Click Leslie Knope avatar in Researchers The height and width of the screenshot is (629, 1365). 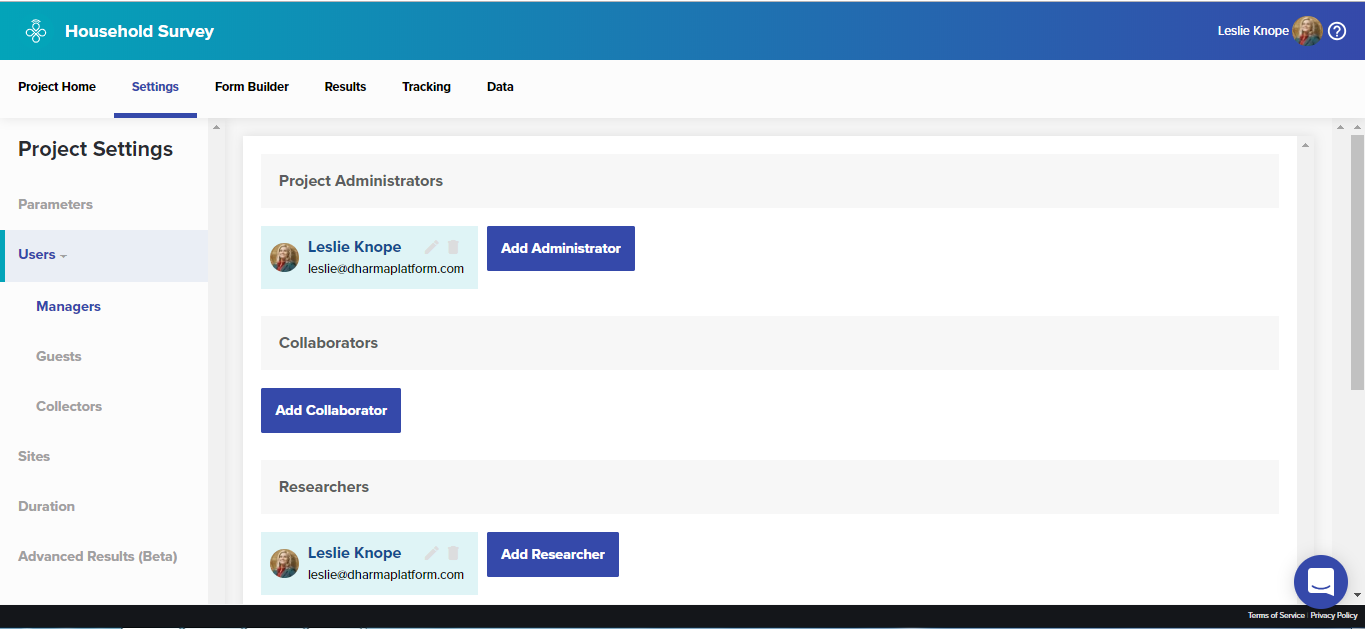coord(285,564)
